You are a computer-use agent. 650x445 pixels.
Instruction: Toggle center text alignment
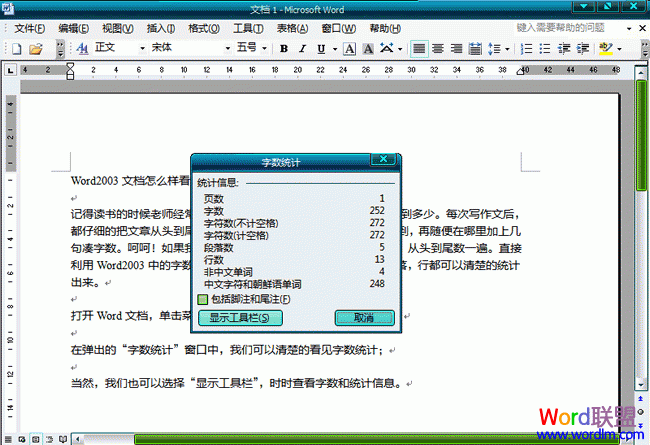(437, 48)
